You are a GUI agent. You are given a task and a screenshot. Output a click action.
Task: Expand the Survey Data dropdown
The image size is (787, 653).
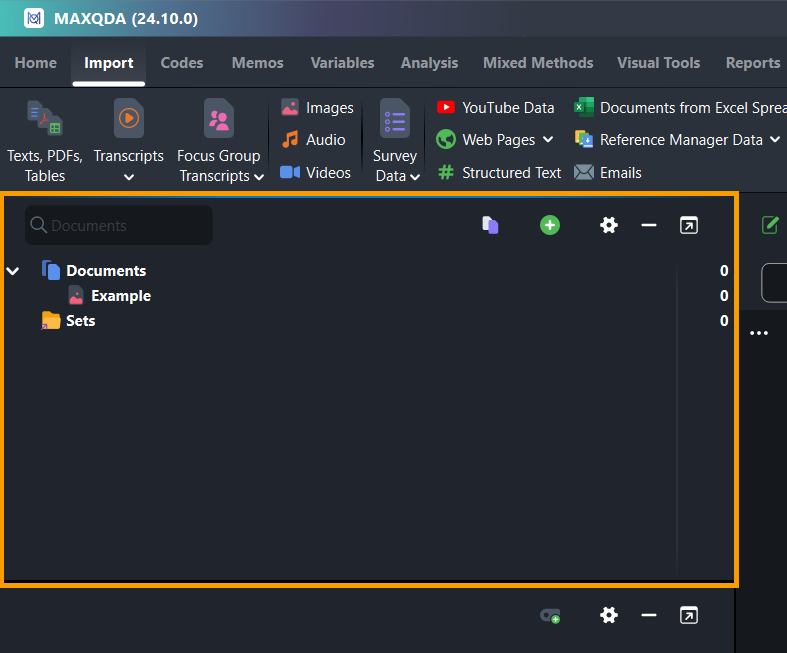pyautogui.click(x=414, y=177)
